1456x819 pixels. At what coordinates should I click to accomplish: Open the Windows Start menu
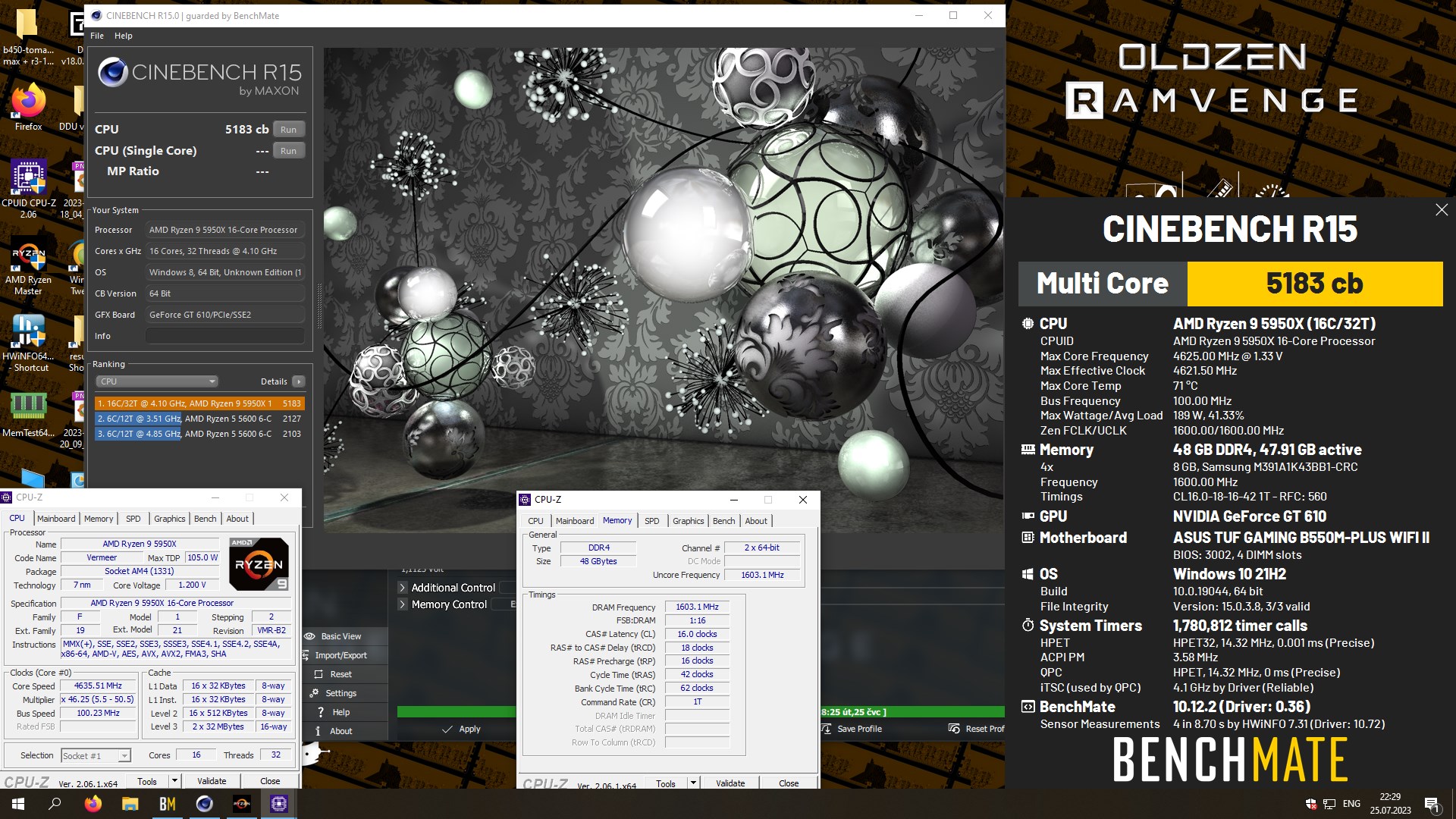(x=18, y=804)
